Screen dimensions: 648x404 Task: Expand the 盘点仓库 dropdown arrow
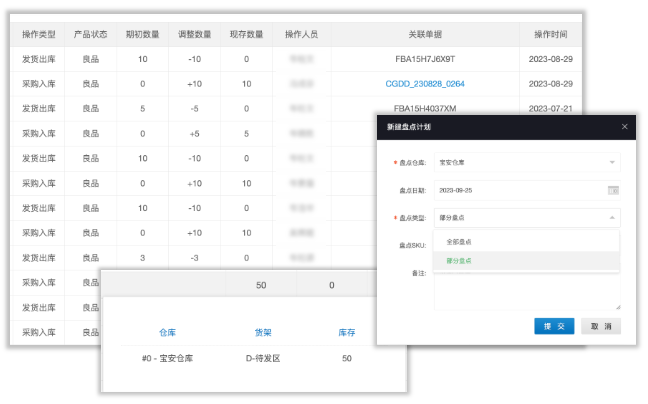pyautogui.click(x=612, y=161)
